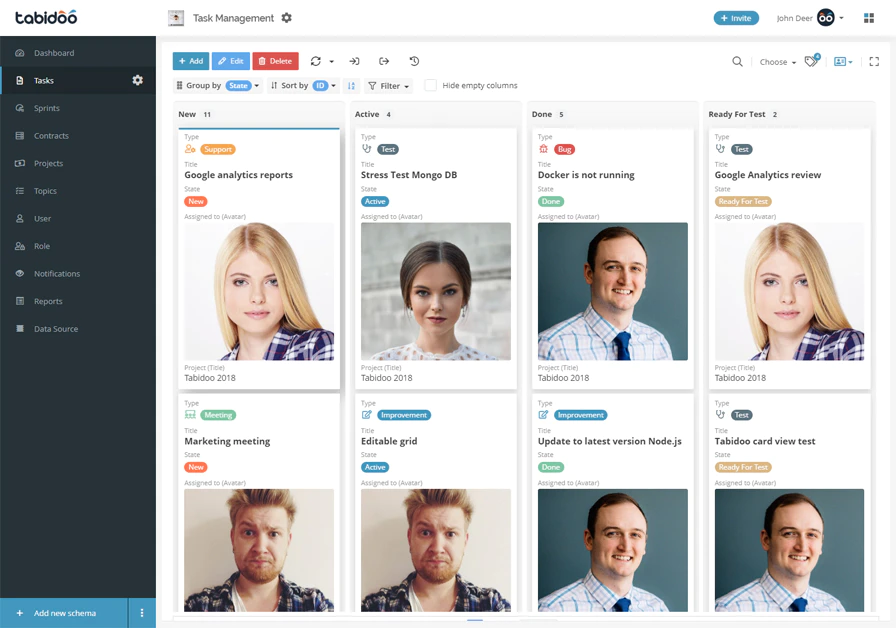Click the blue Add button
This screenshot has height=628, width=896.
[x=191, y=61]
